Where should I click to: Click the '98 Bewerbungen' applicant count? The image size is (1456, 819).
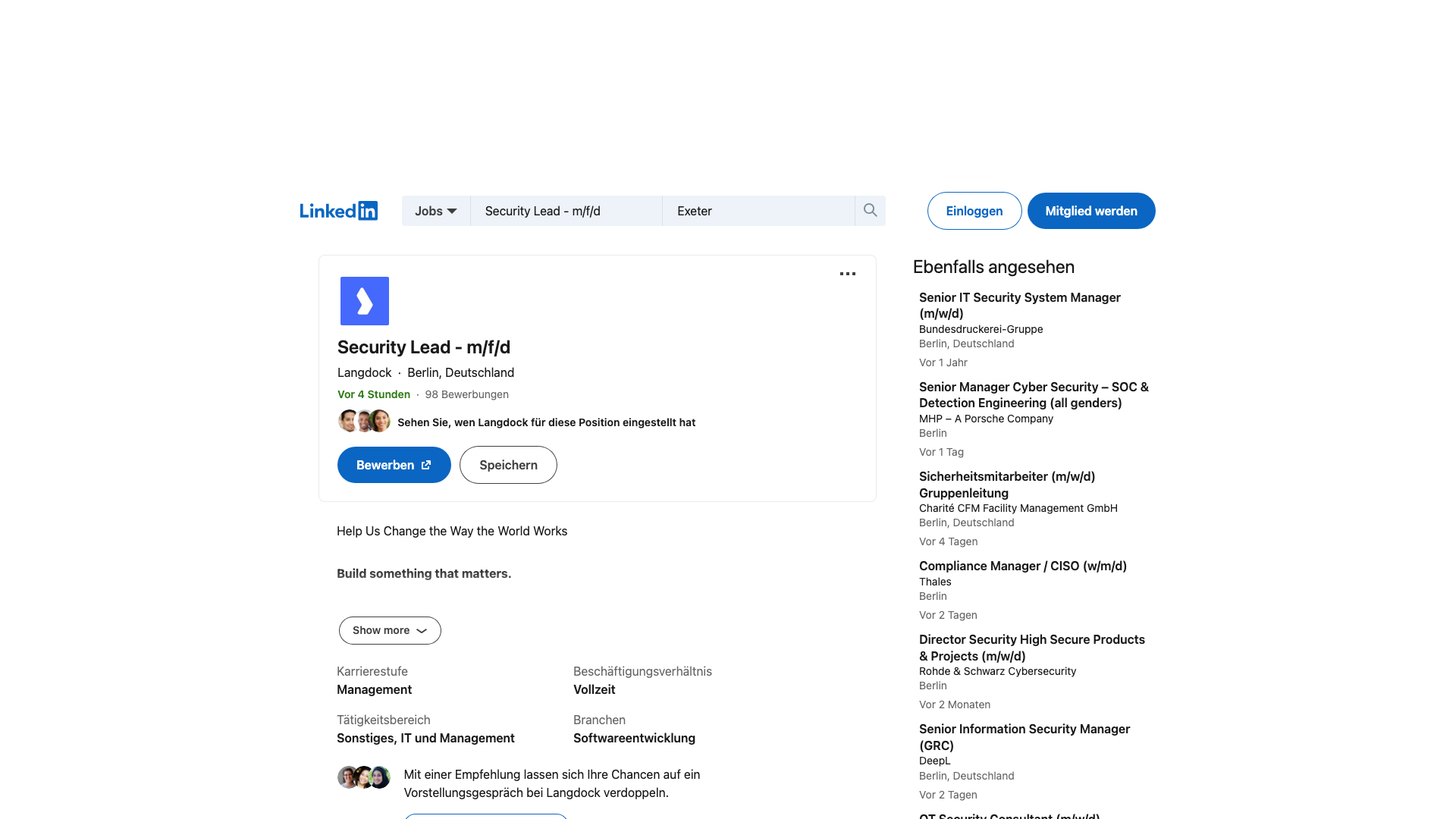tap(467, 394)
